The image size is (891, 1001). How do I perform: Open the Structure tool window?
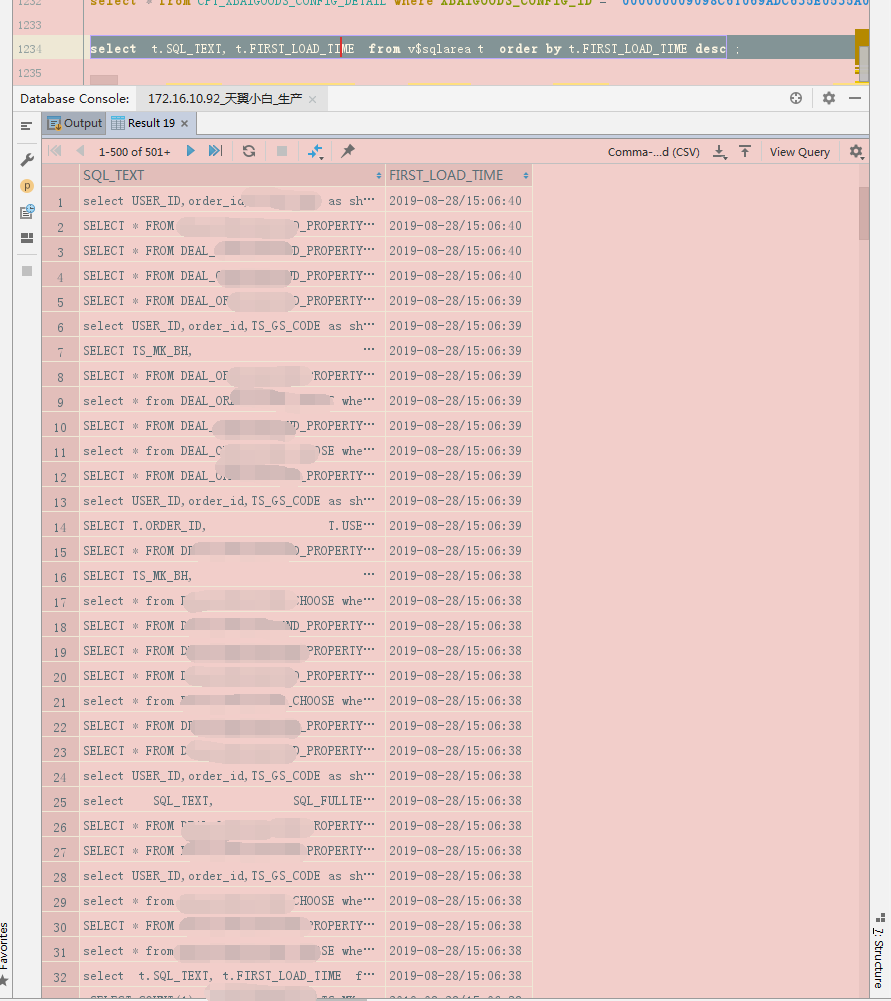880,953
